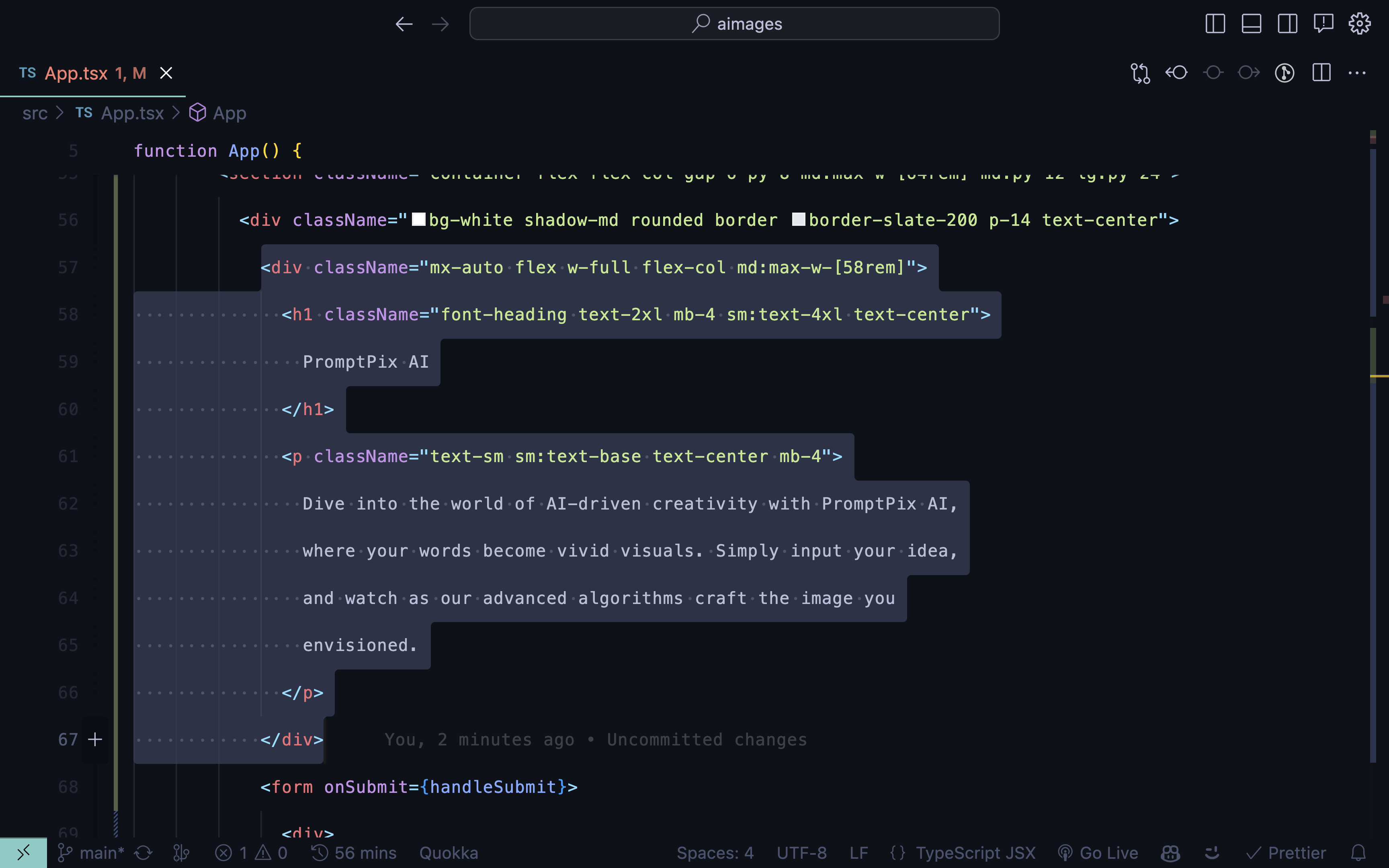Open the remote window indicator bottom-left
The width and height of the screenshot is (1389, 868).
(x=23, y=852)
